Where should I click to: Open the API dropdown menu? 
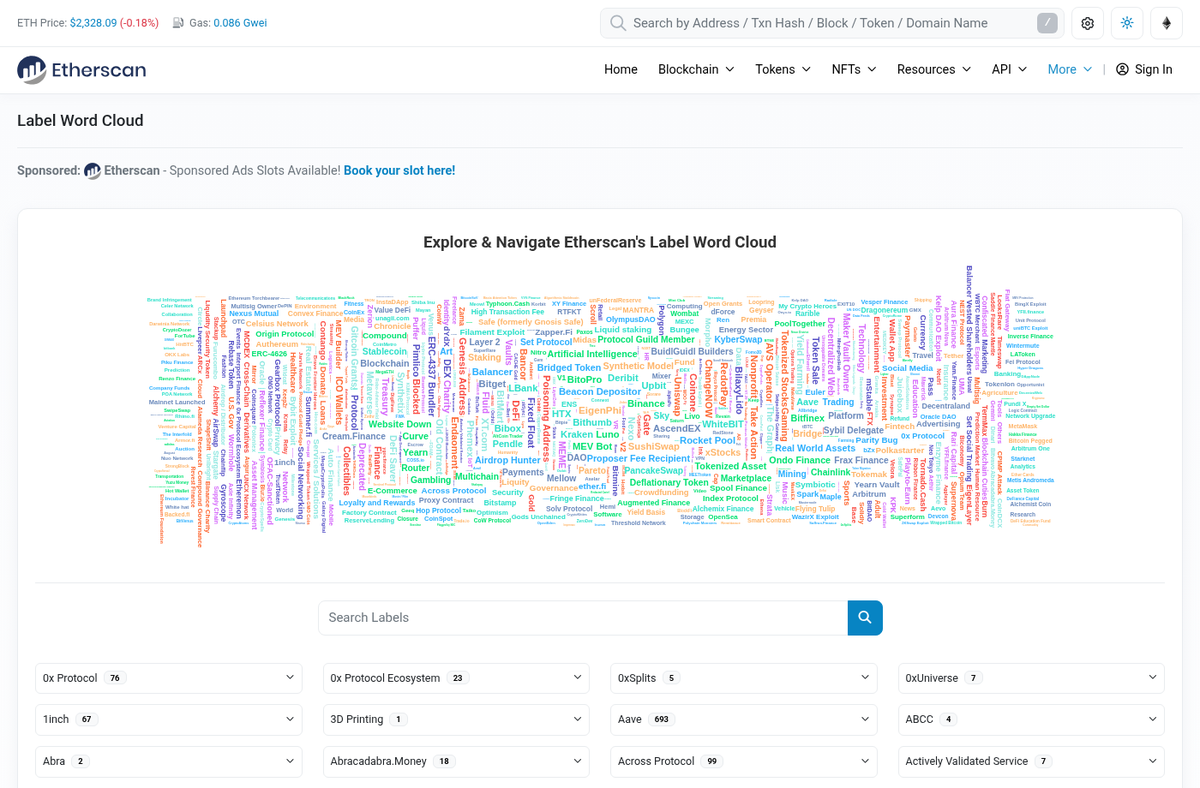click(x=1009, y=69)
